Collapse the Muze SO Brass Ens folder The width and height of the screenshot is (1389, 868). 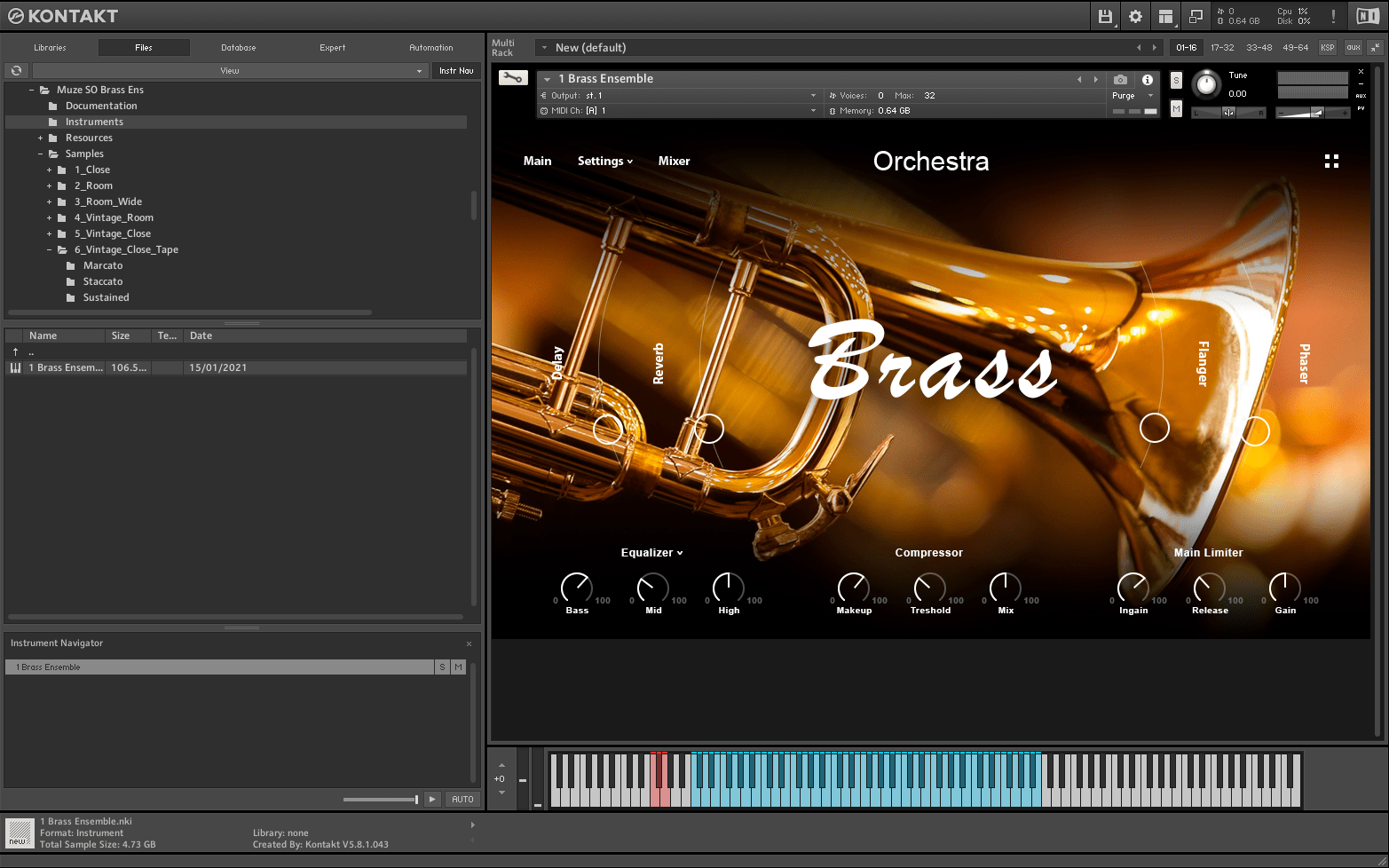pos(31,90)
